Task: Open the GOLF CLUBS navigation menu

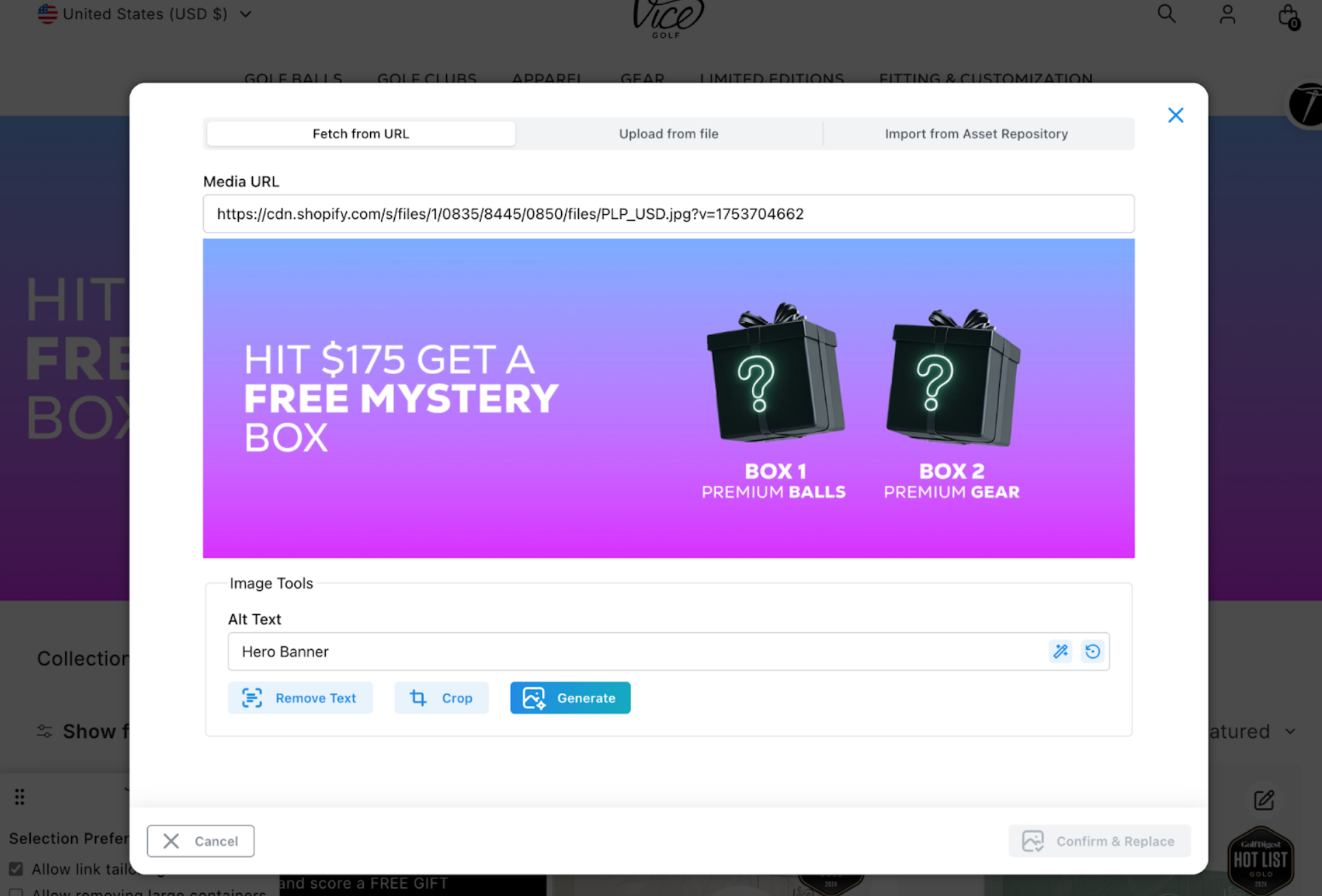Action: pyautogui.click(x=426, y=78)
